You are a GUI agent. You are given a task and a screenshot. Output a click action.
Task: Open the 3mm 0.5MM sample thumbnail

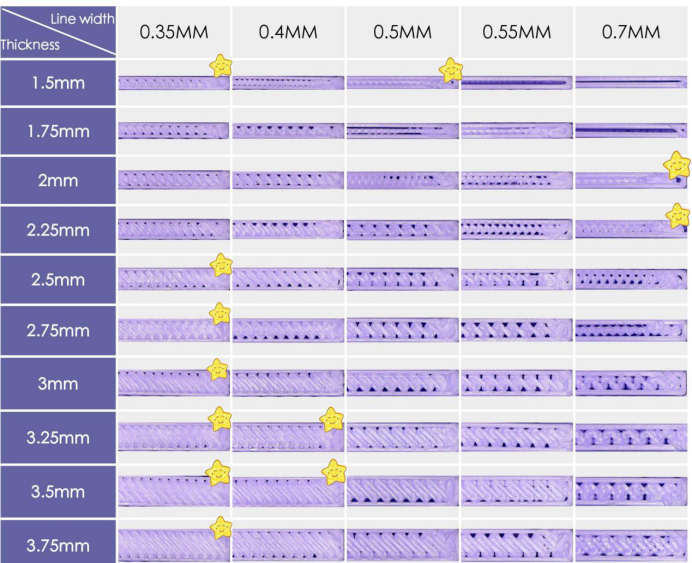click(x=402, y=383)
